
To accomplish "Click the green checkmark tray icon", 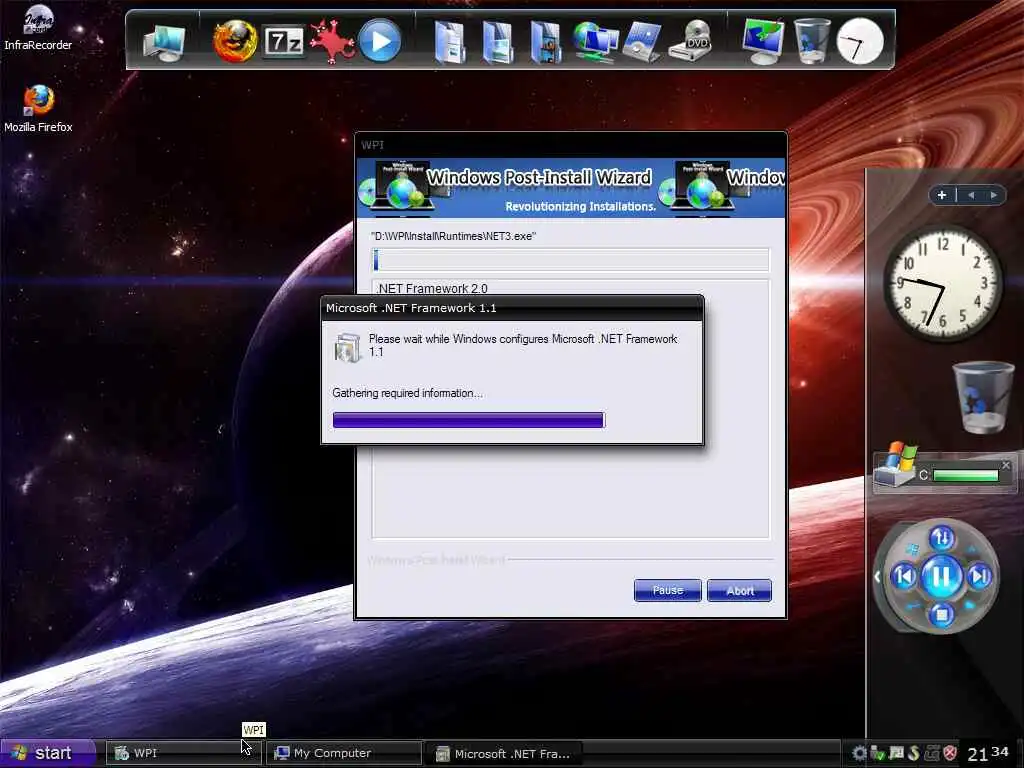I will point(878,753).
